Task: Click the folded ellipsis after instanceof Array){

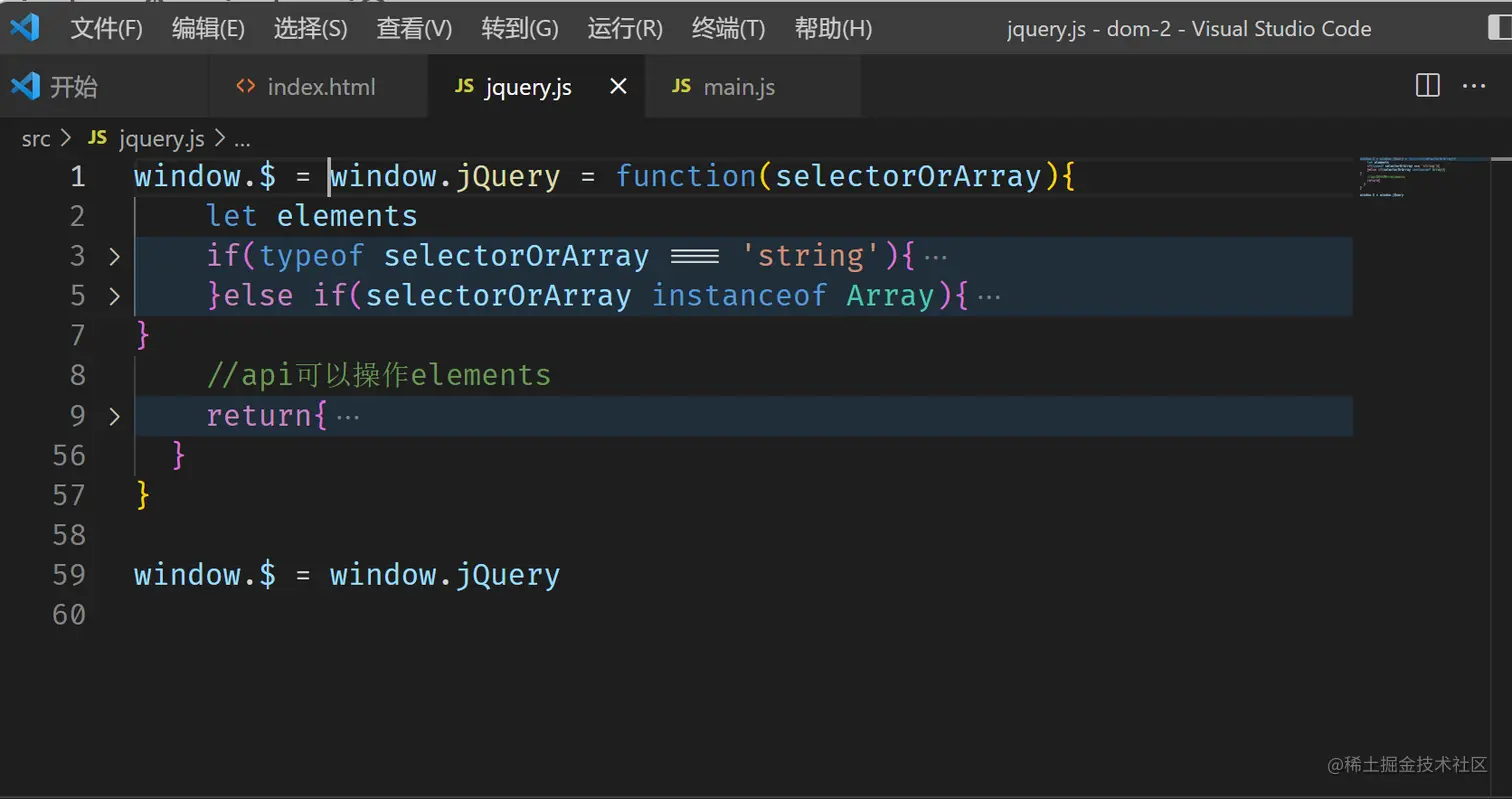Action: (988, 297)
